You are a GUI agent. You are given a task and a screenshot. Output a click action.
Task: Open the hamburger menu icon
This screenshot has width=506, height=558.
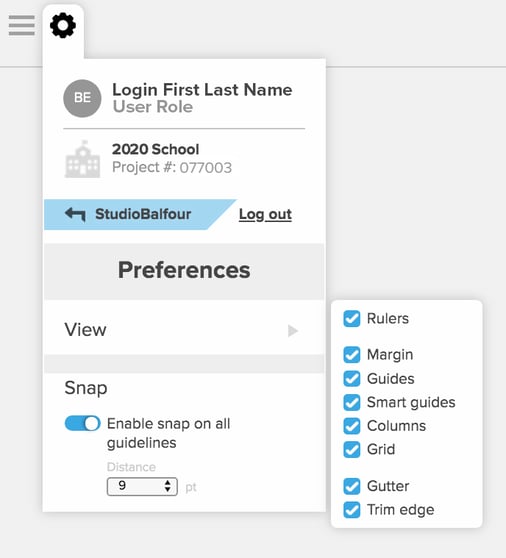tap(22, 25)
